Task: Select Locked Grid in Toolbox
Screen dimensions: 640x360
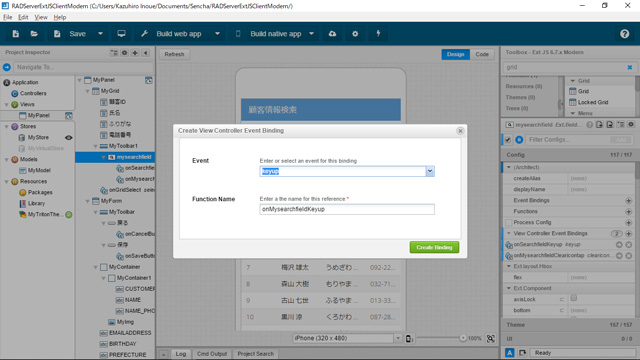Action: [x=593, y=102]
